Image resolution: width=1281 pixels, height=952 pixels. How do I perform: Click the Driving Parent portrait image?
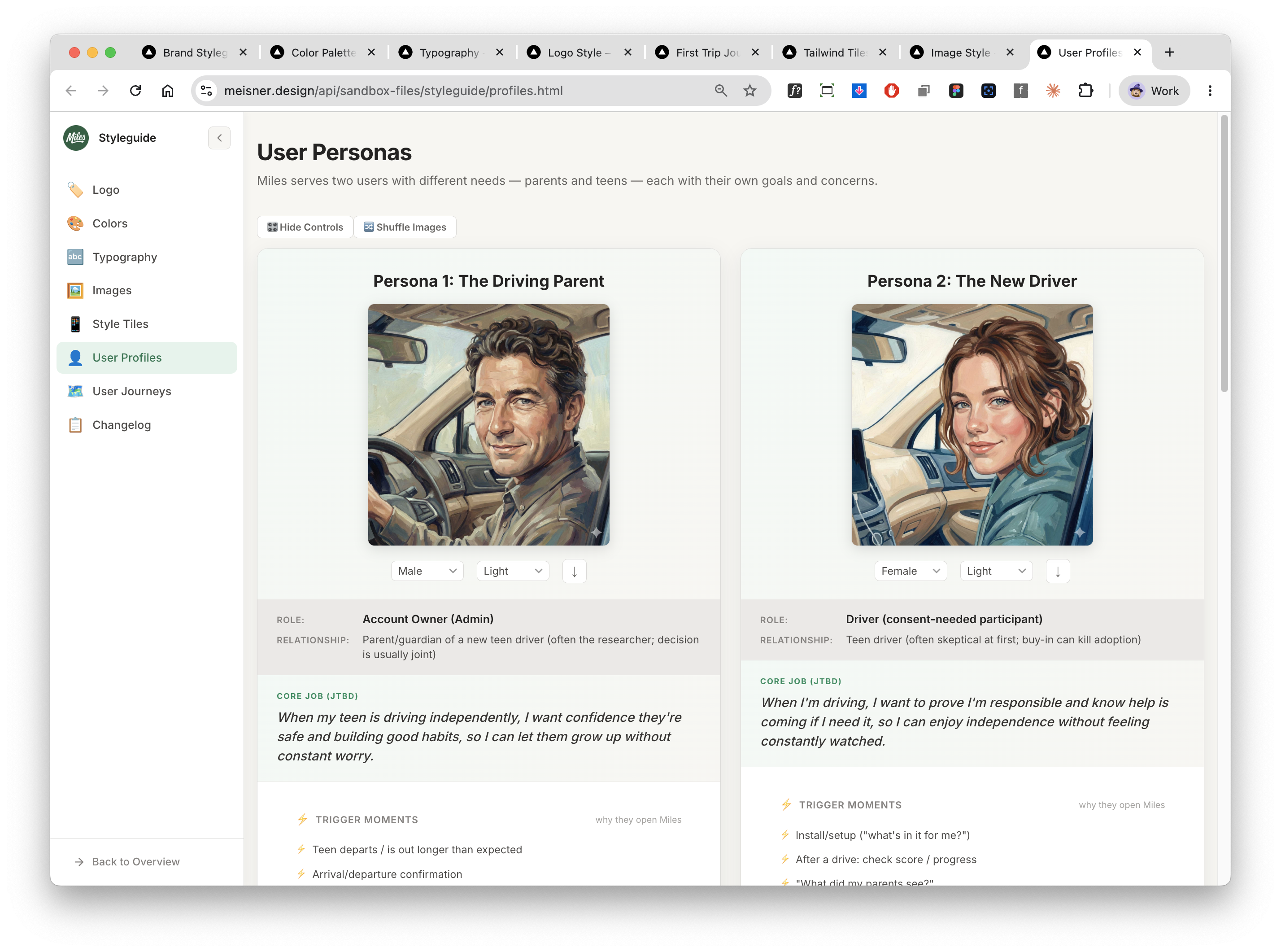click(488, 425)
